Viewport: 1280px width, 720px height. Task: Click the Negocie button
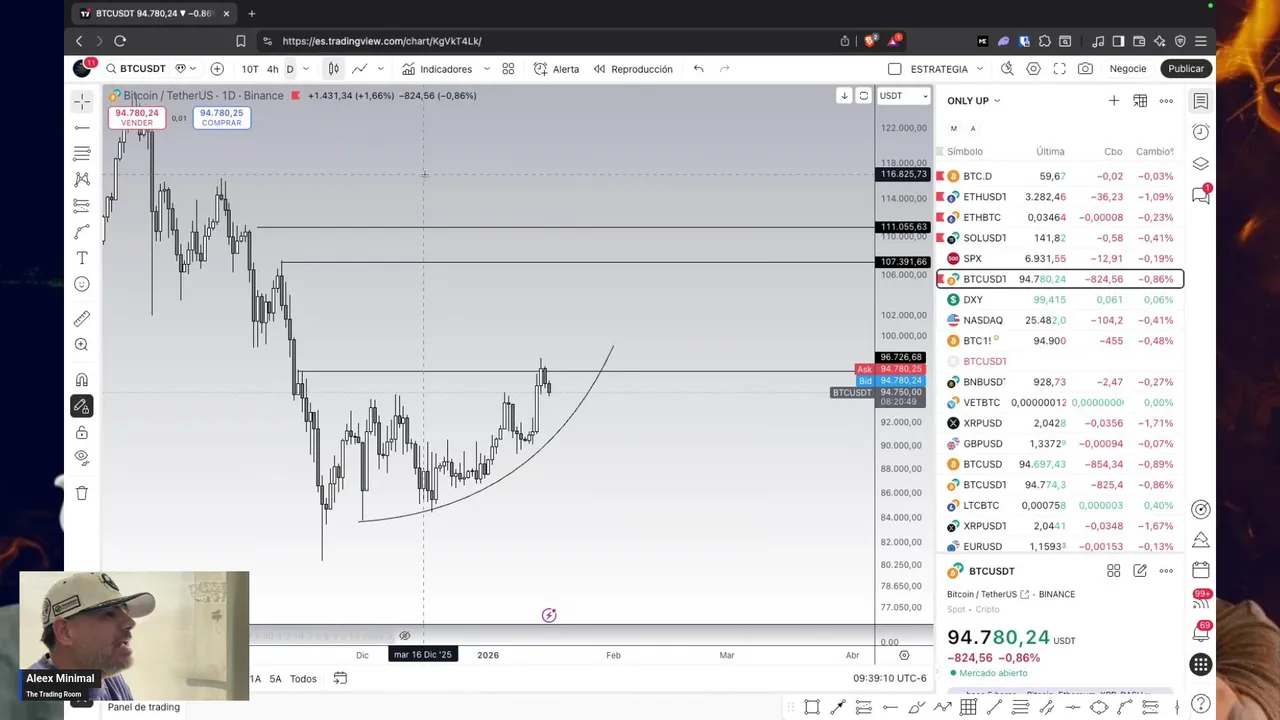pos(1128,69)
